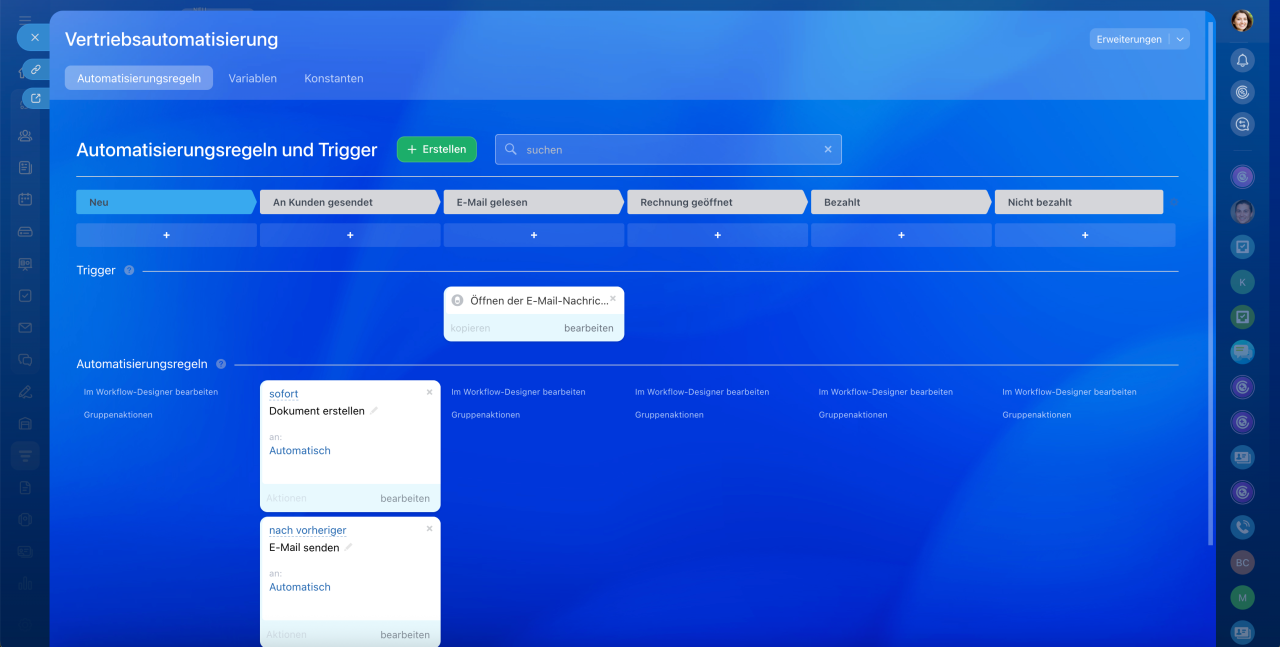Image resolution: width=1280 pixels, height=647 pixels.
Task: Open the mail icon in left sidebar
Action: (x=25, y=328)
